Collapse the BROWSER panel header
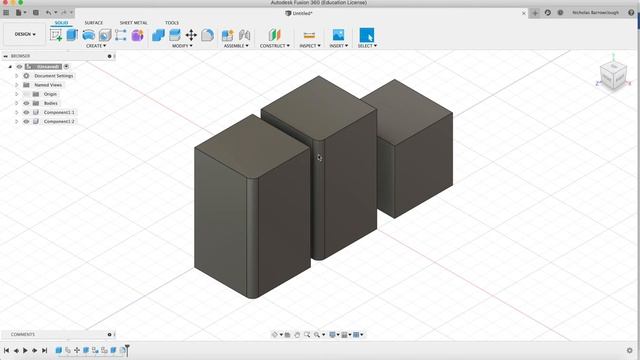Image resolution: width=640 pixels, height=360 pixels. (x=5, y=56)
